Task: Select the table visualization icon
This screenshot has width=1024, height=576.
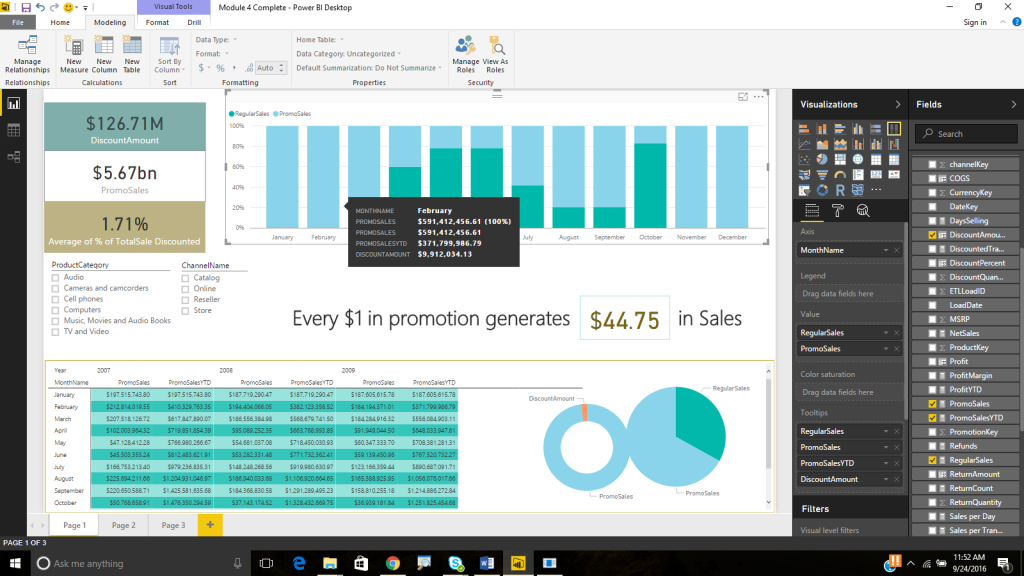Action: point(876,159)
